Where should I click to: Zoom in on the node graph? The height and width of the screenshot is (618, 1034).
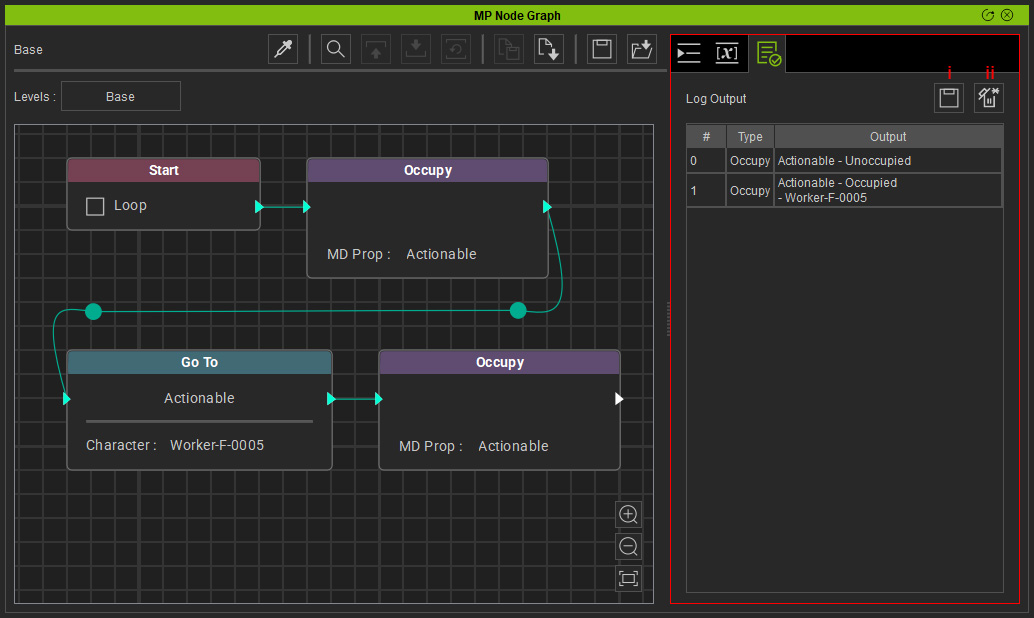coord(628,514)
